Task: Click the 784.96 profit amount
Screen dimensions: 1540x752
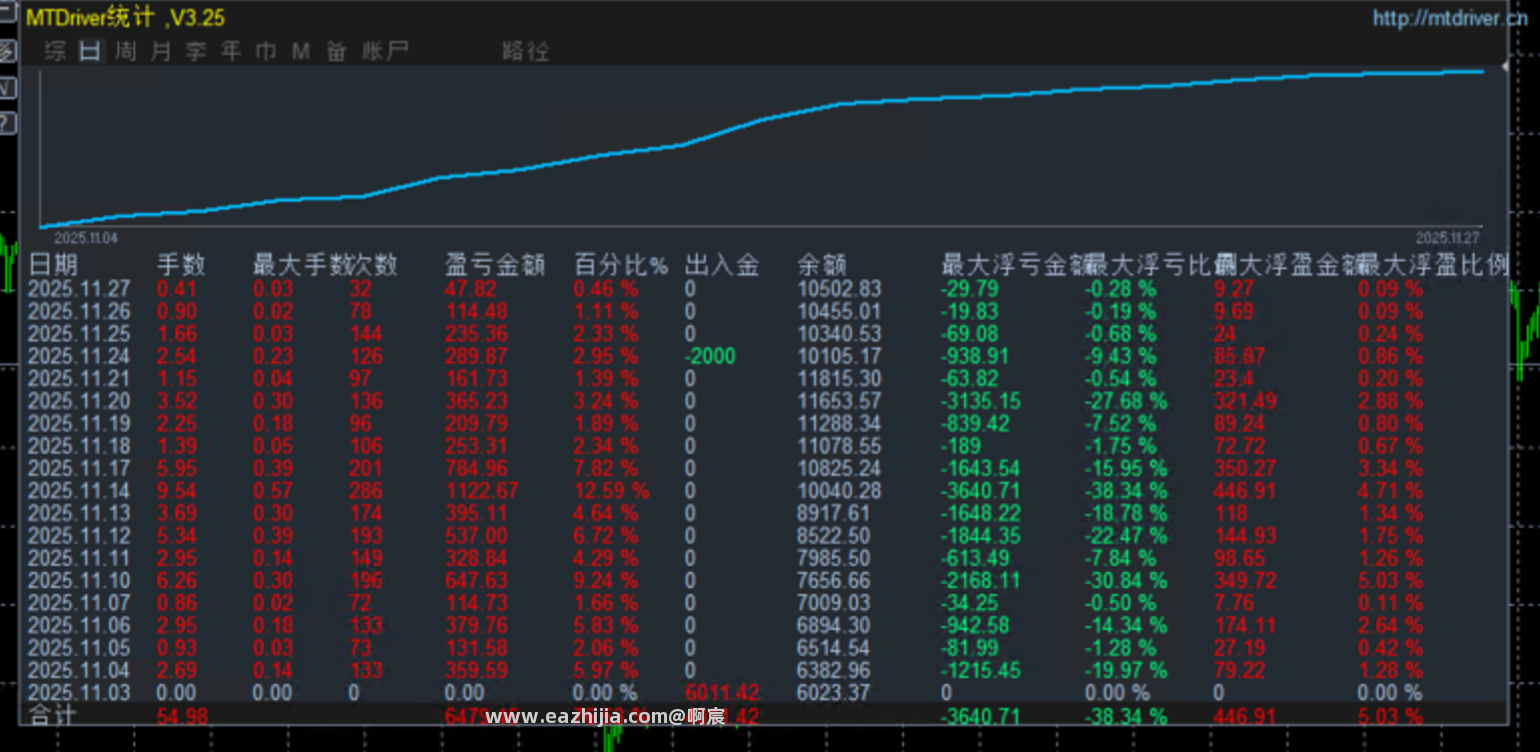Action: (x=476, y=468)
